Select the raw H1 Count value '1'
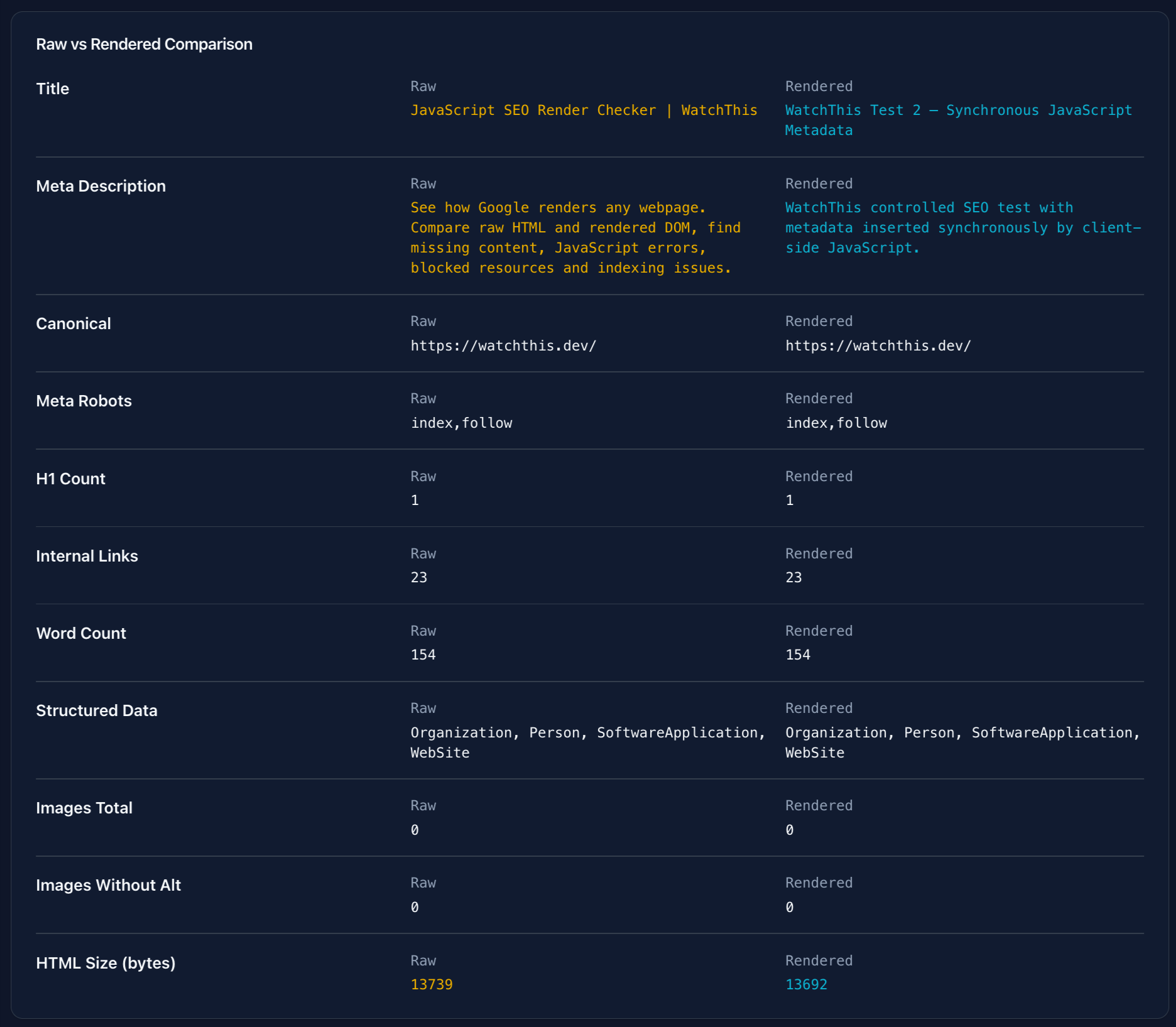The height and width of the screenshot is (1027, 1176). (x=415, y=501)
